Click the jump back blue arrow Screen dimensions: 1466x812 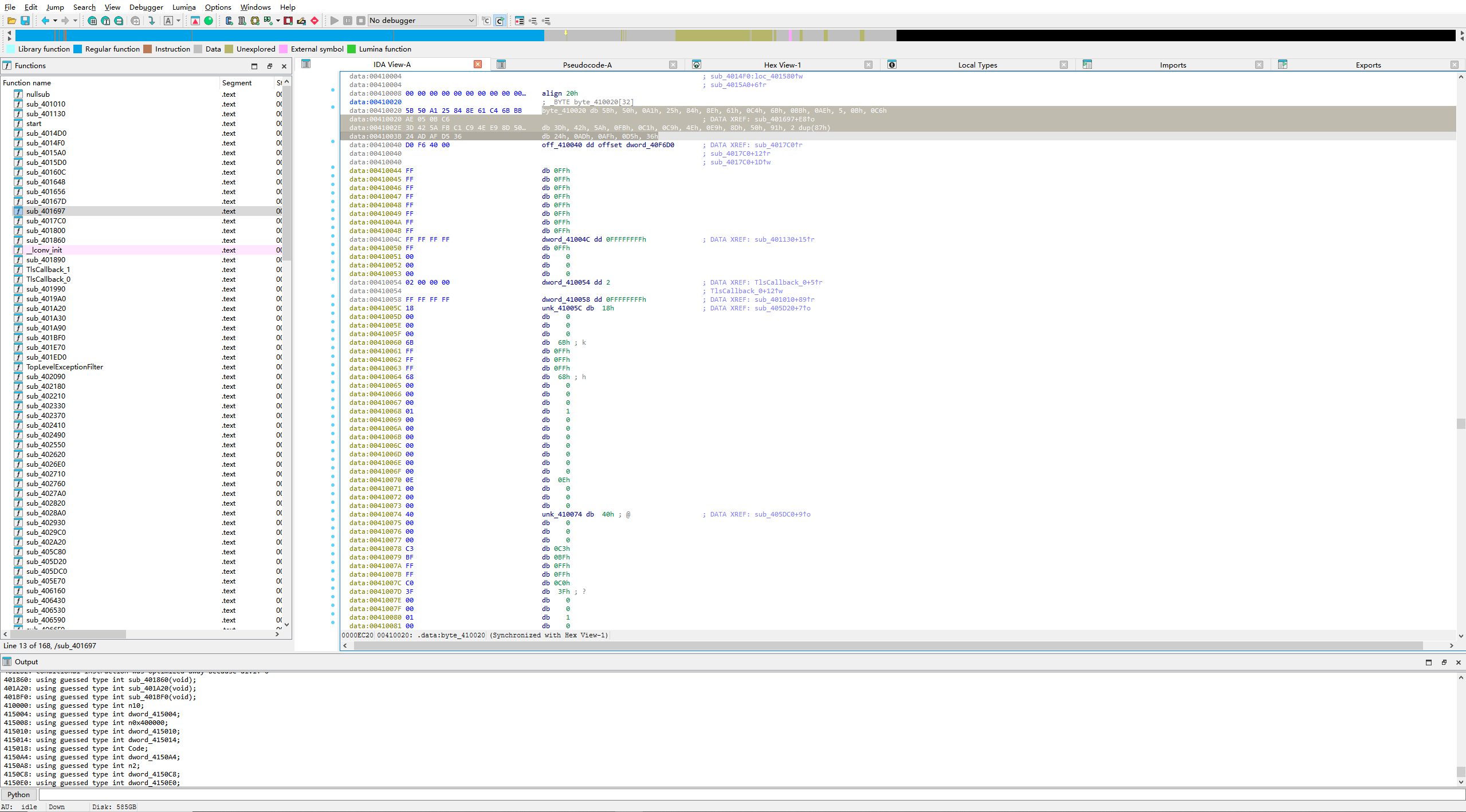45,21
